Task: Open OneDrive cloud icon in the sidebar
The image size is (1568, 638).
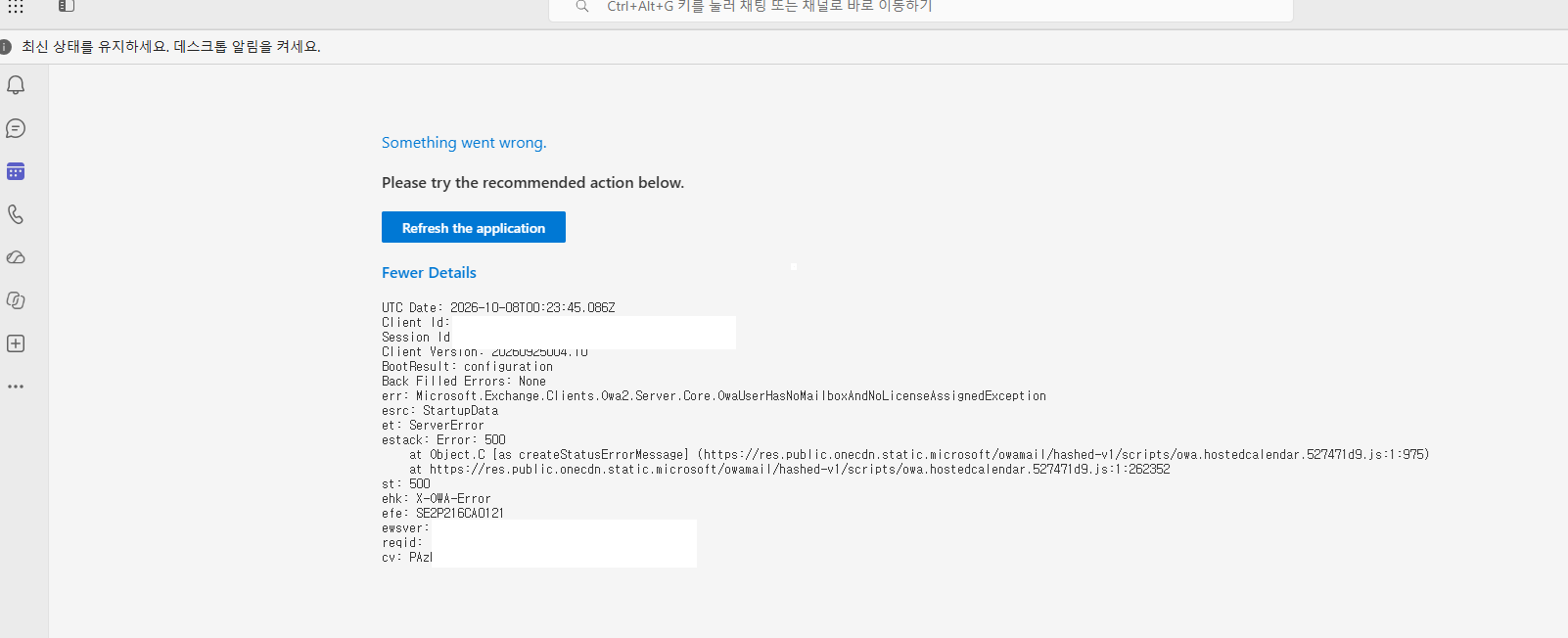Action: tap(16, 257)
